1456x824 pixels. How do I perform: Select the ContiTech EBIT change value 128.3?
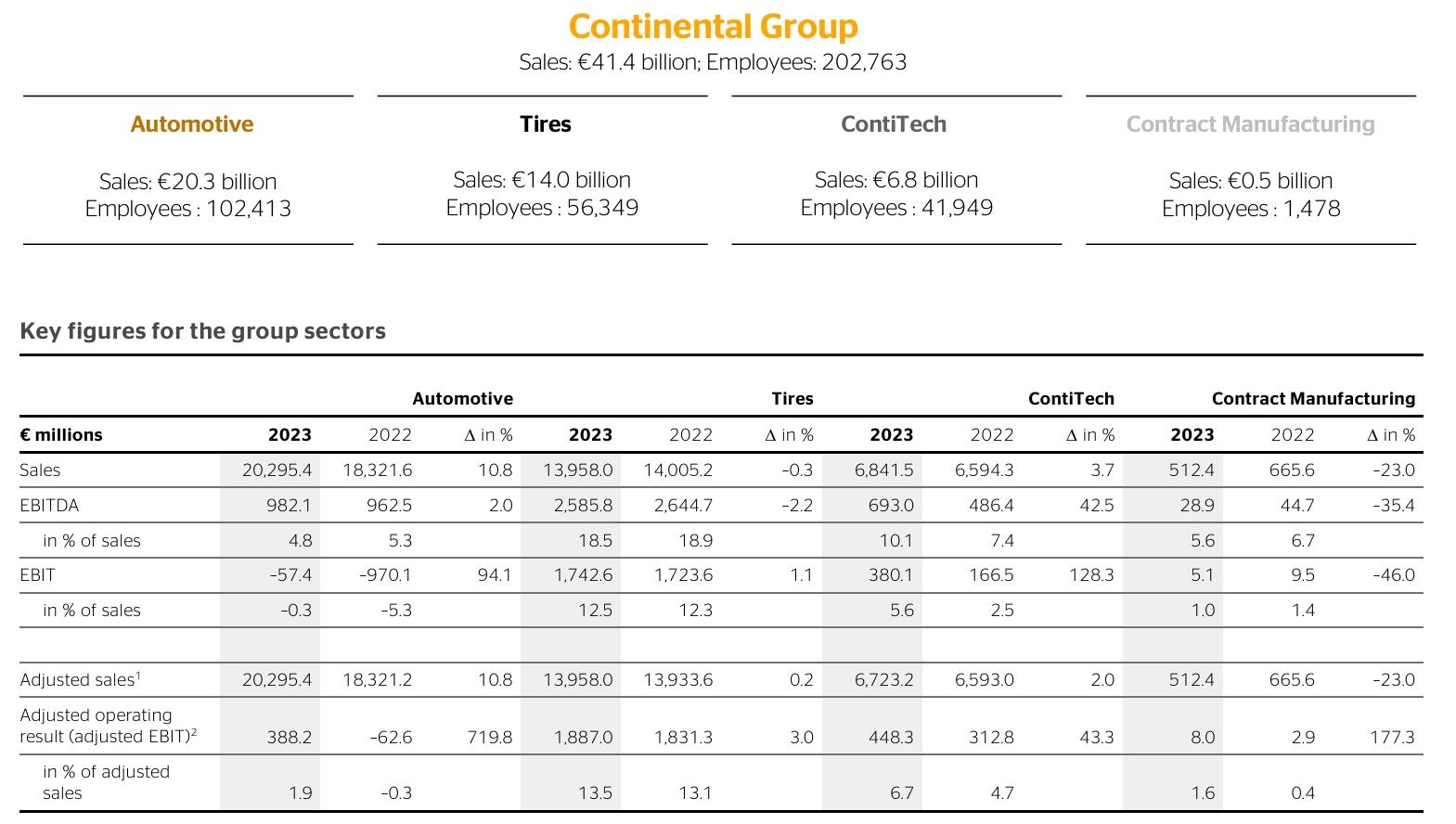1090,575
